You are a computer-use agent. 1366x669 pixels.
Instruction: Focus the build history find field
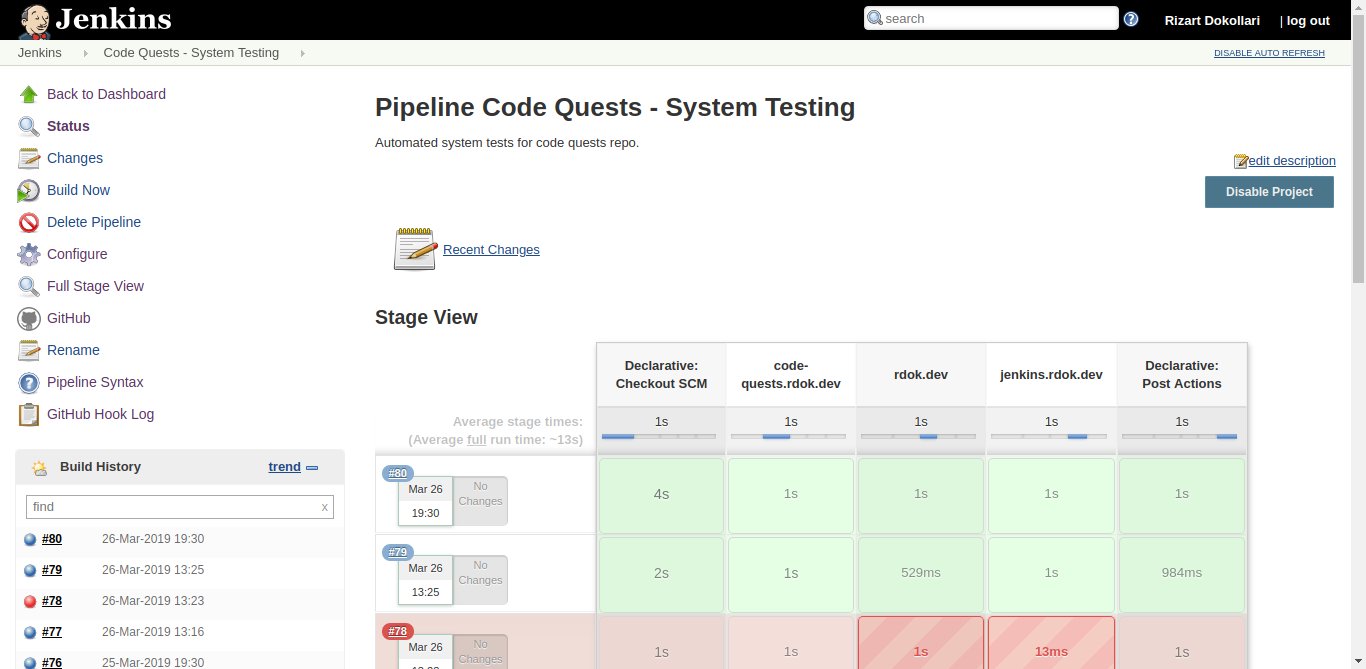point(180,507)
